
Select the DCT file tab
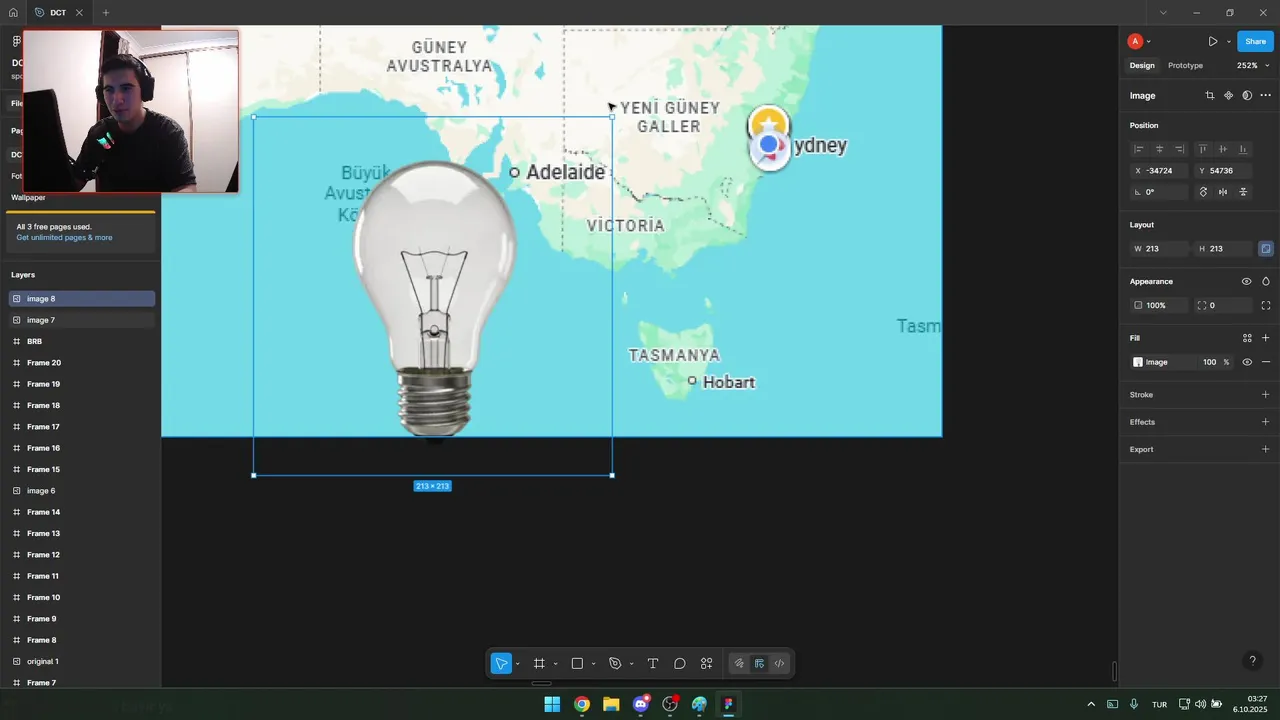click(x=57, y=13)
